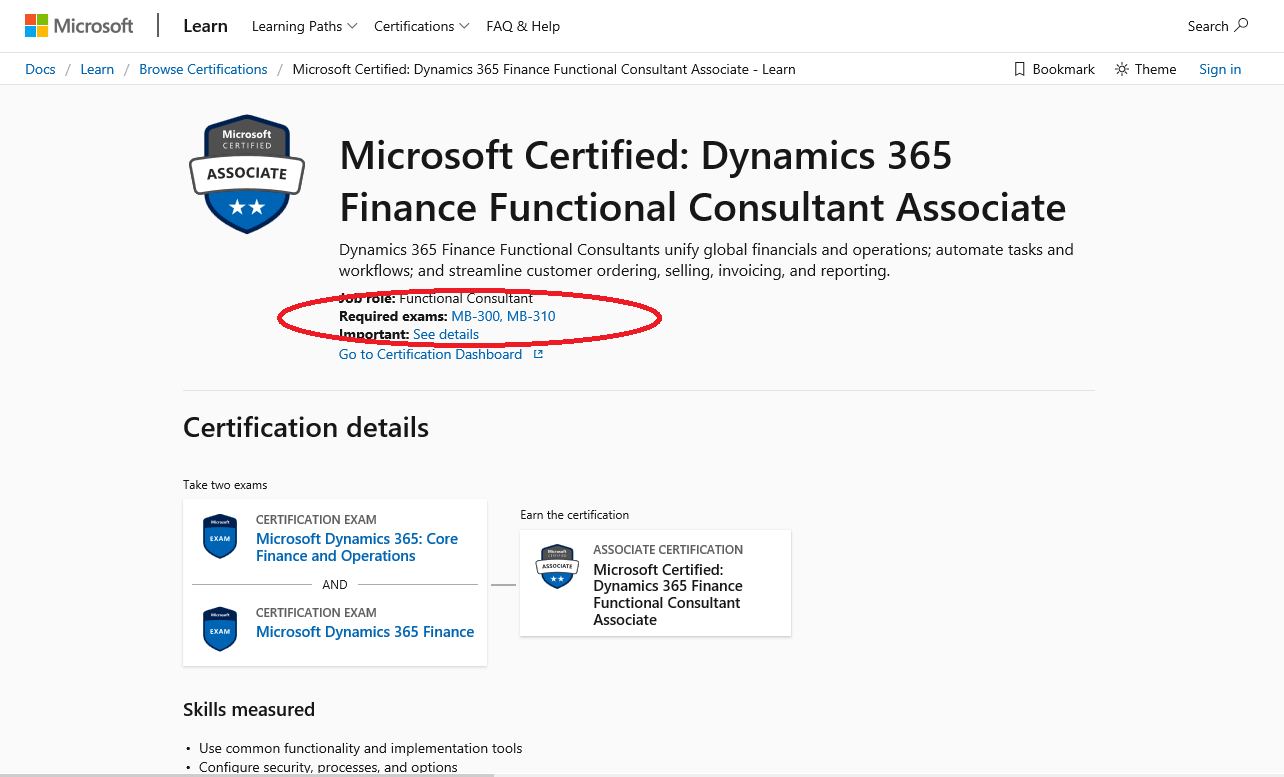The height and width of the screenshot is (777, 1284).
Task: Open Microsoft Dynamics 365 Finance exam
Action: (365, 631)
